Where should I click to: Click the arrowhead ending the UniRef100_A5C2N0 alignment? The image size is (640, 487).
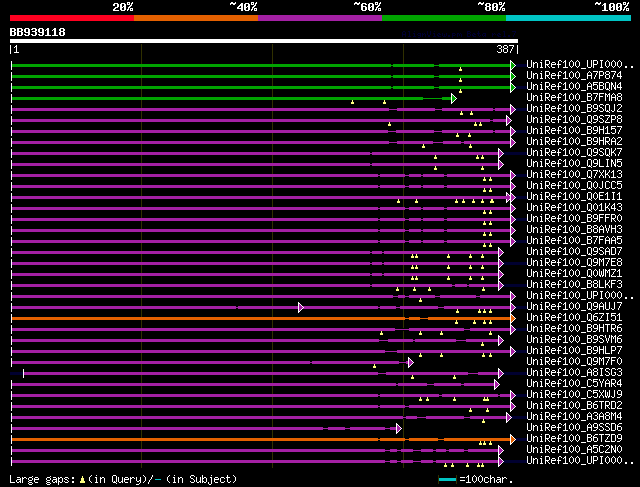[x=501, y=451]
